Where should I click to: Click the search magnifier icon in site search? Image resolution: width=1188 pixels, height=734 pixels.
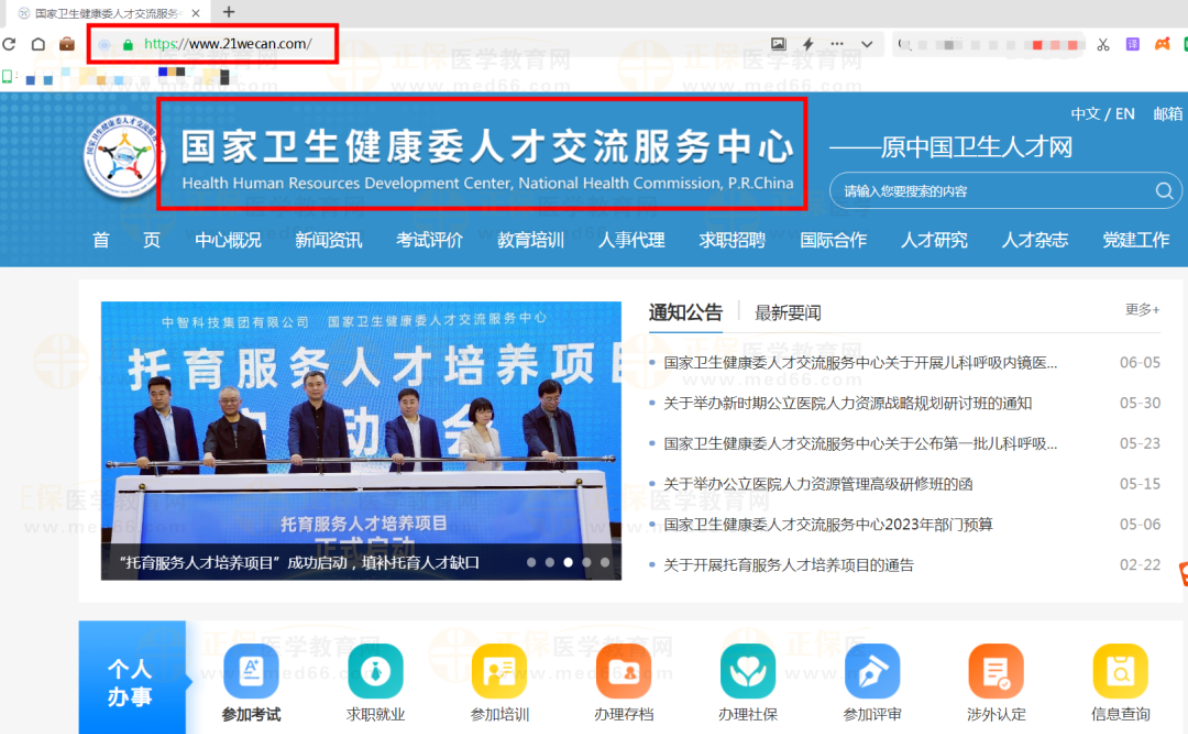(1164, 191)
